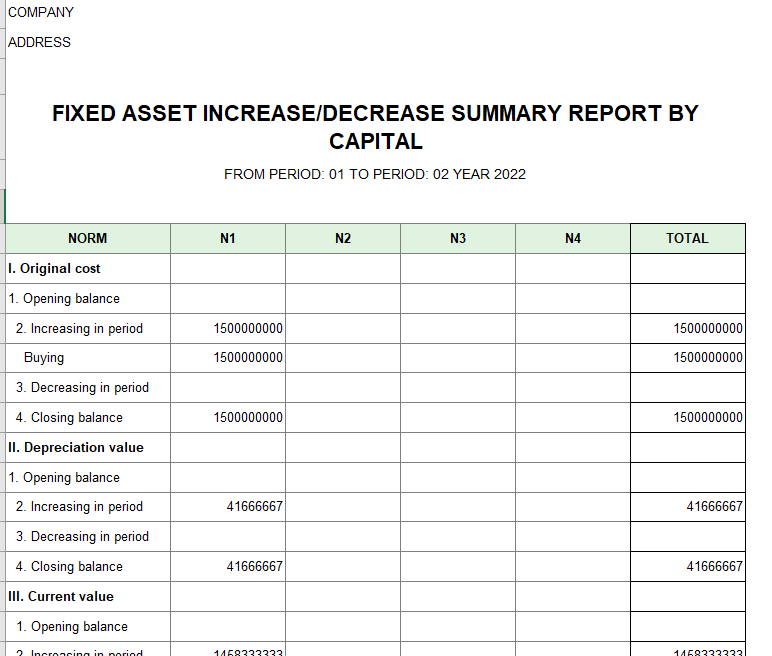Image resolution: width=772 pixels, height=656 pixels.
Task: Click the N1 column header
Action: (x=228, y=239)
